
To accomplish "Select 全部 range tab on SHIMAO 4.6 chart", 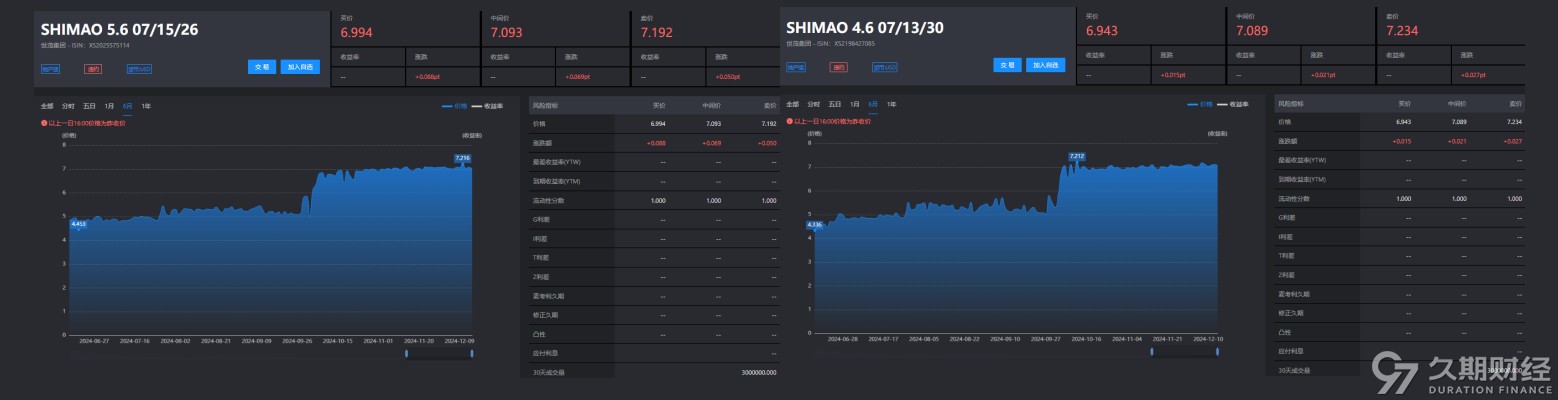I will 792,104.
